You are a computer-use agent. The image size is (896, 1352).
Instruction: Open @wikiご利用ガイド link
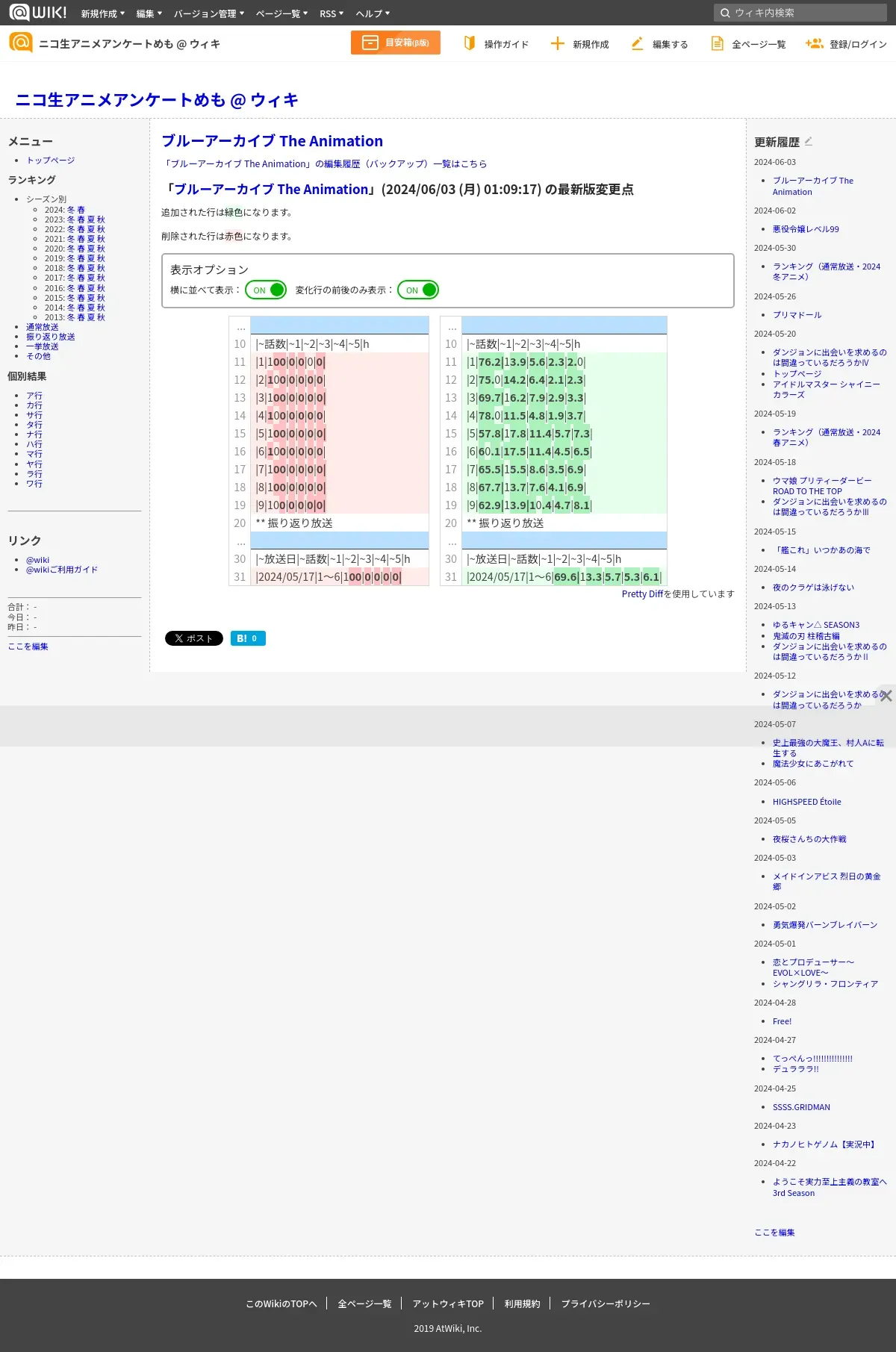[62, 570]
